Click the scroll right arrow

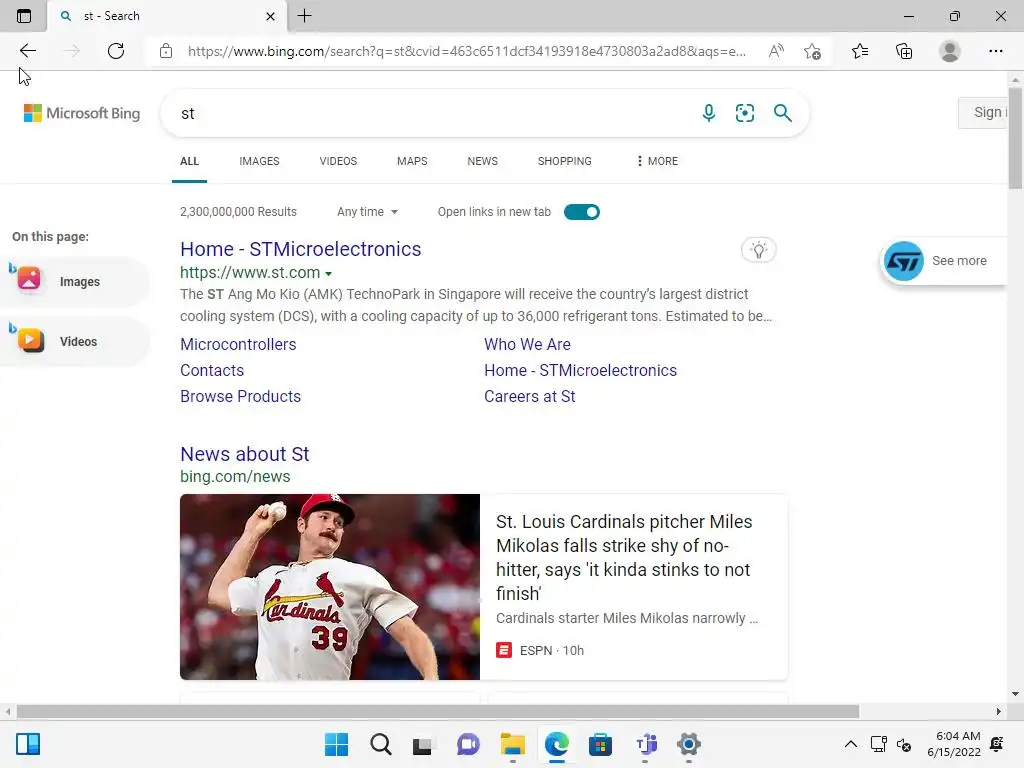click(x=999, y=711)
